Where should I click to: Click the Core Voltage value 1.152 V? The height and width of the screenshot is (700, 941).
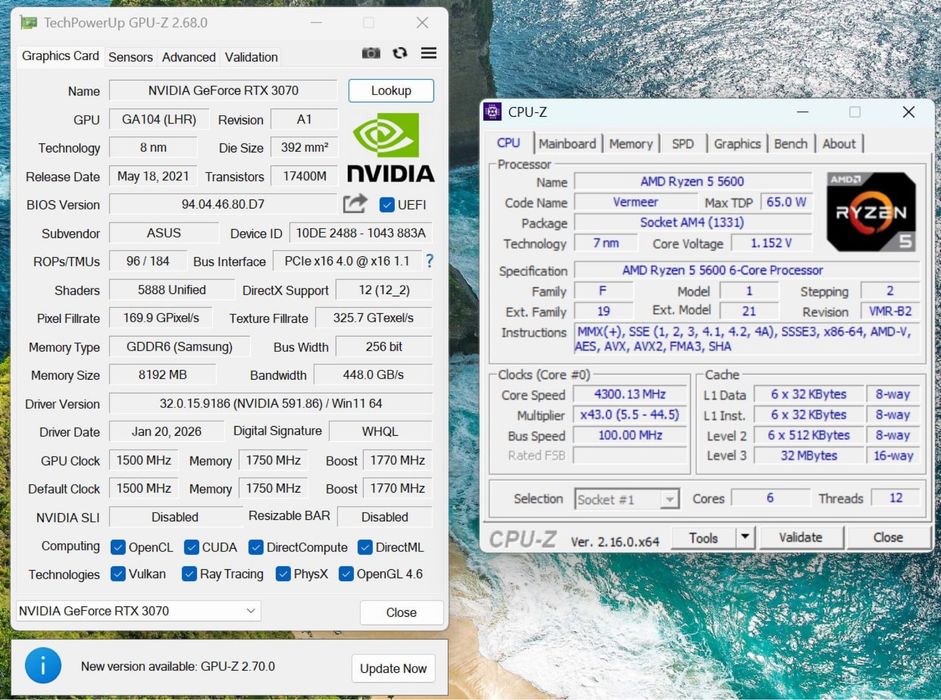771,243
